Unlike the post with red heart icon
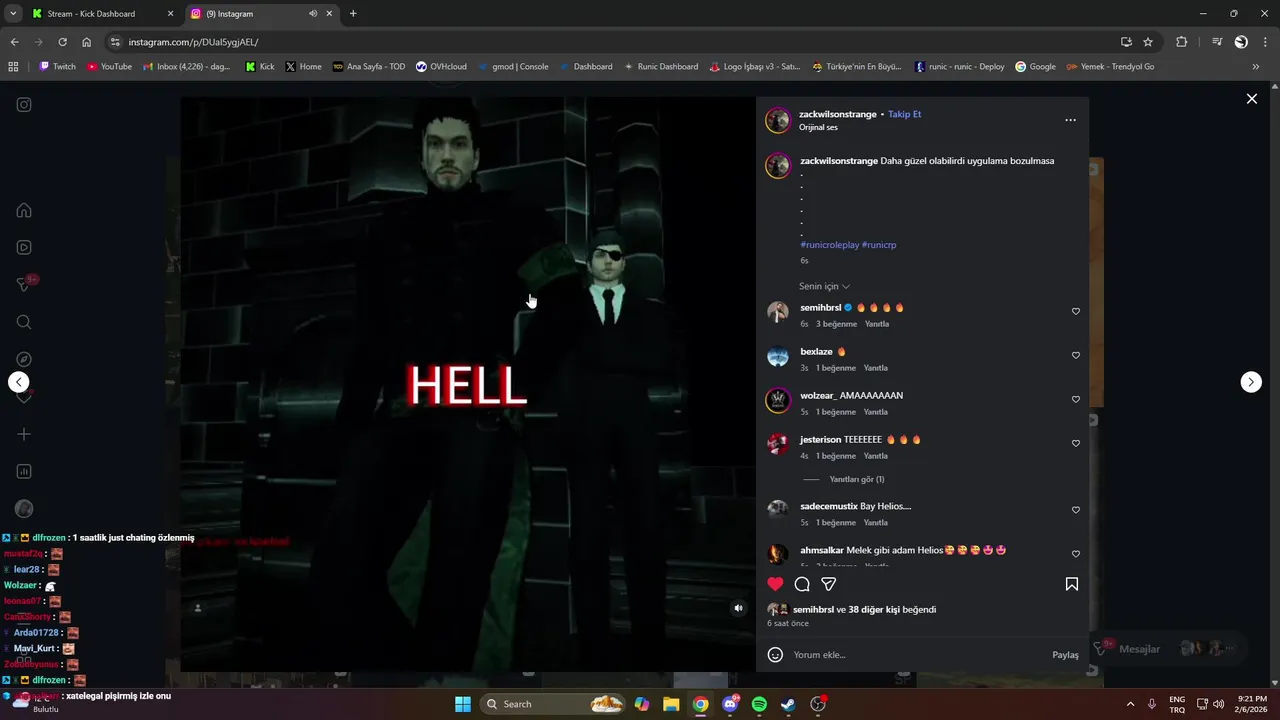The image size is (1280, 720). 775,584
